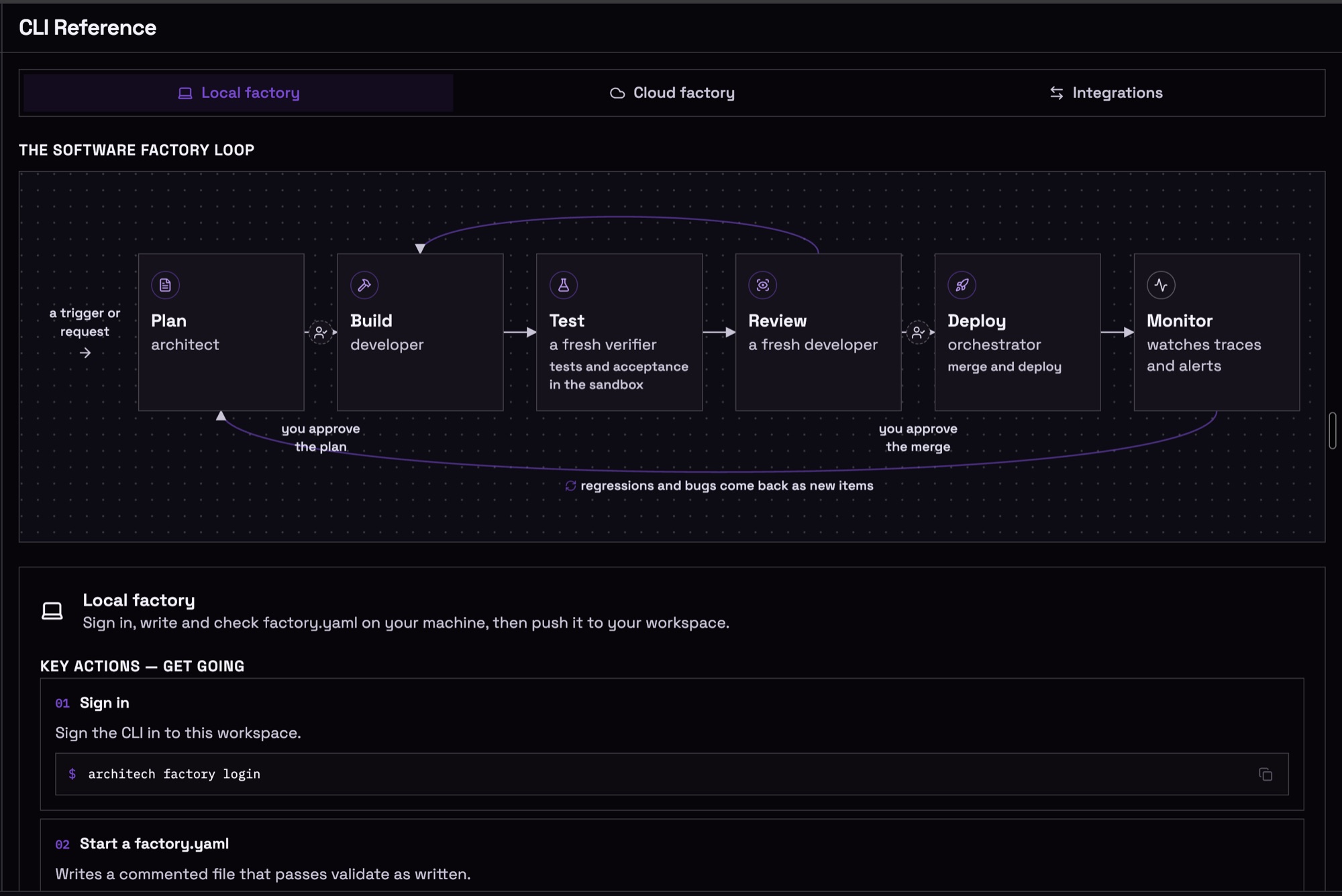The height and width of the screenshot is (896, 1342).
Task: Switch to the Local factory tab
Action: click(x=238, y=93)
